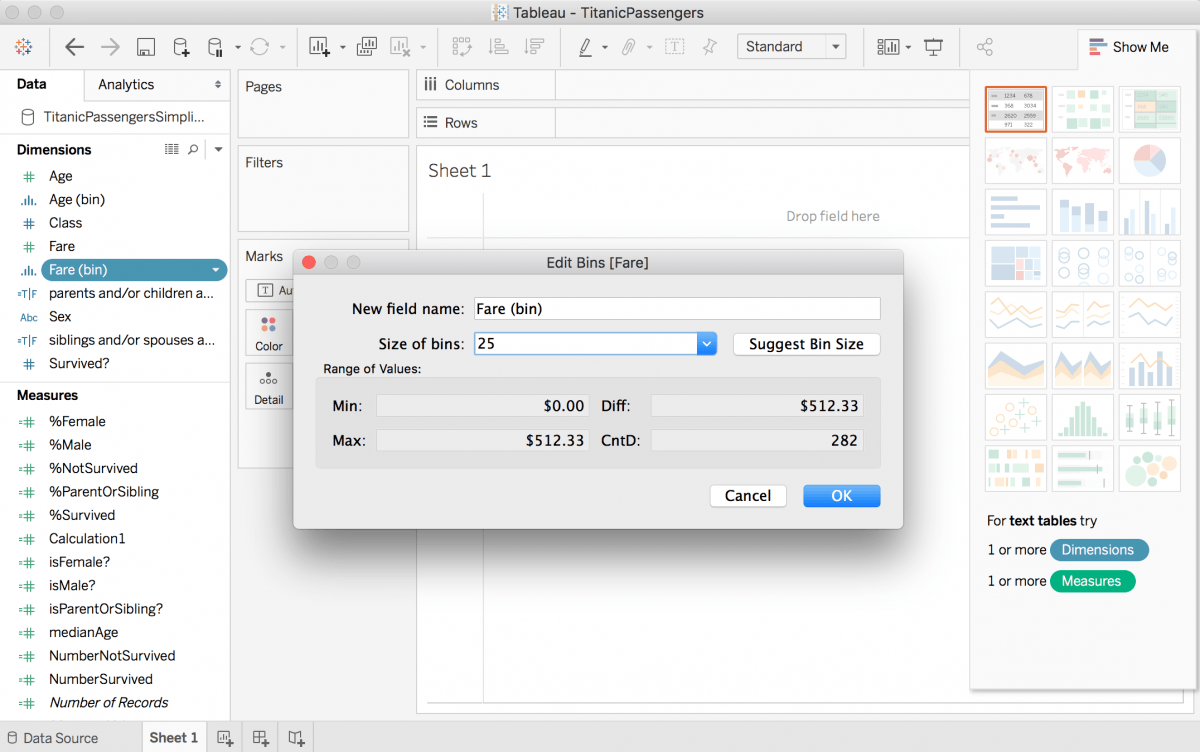Click the Redo forward arrow
The image size is (1200, 752).
[x=110, y=47]
